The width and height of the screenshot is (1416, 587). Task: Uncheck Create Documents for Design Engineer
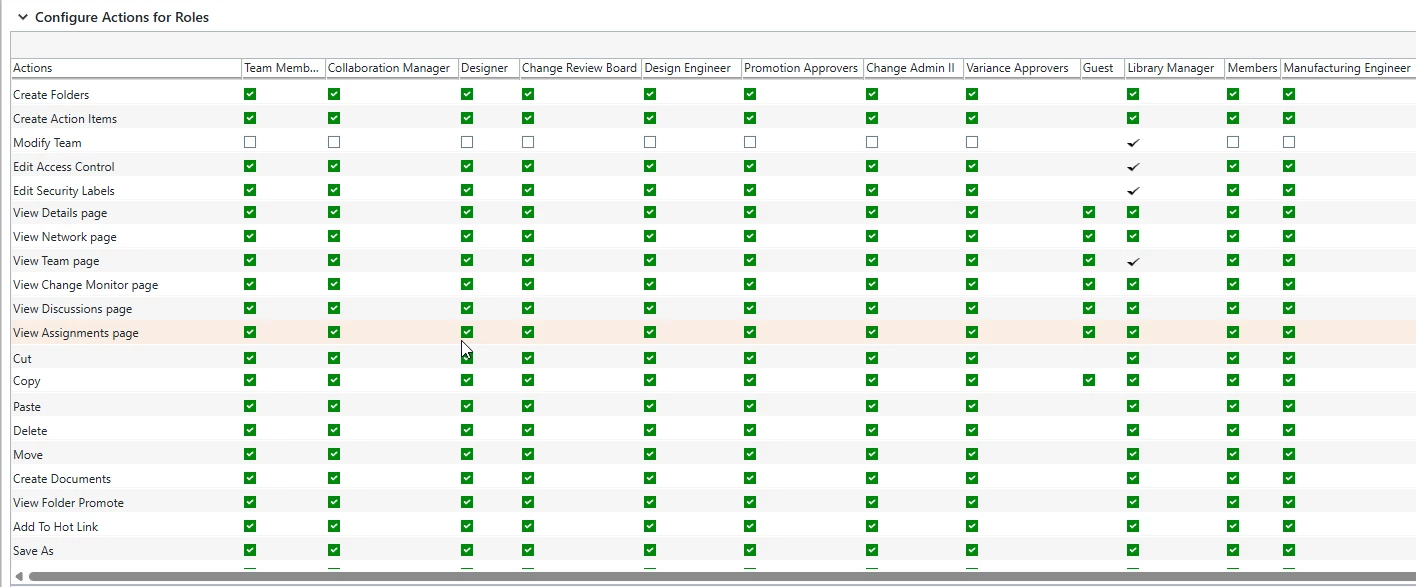650,478
